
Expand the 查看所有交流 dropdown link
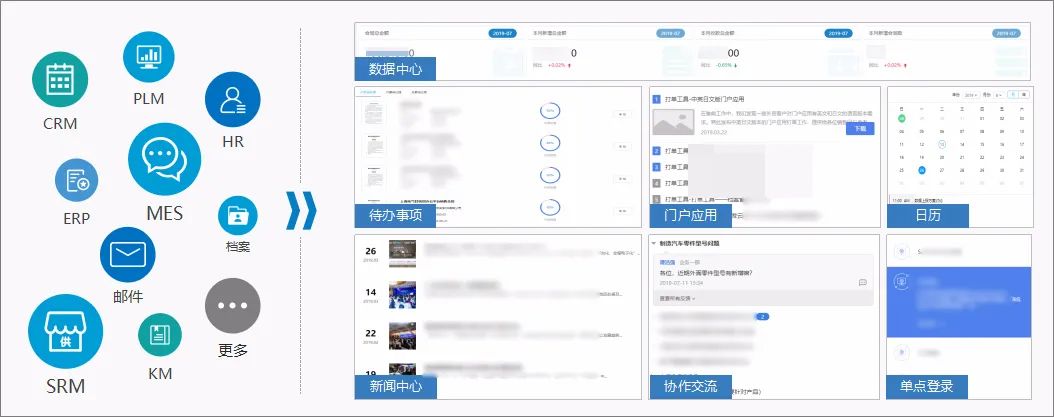pyautogui.click(x=675, y=298)
